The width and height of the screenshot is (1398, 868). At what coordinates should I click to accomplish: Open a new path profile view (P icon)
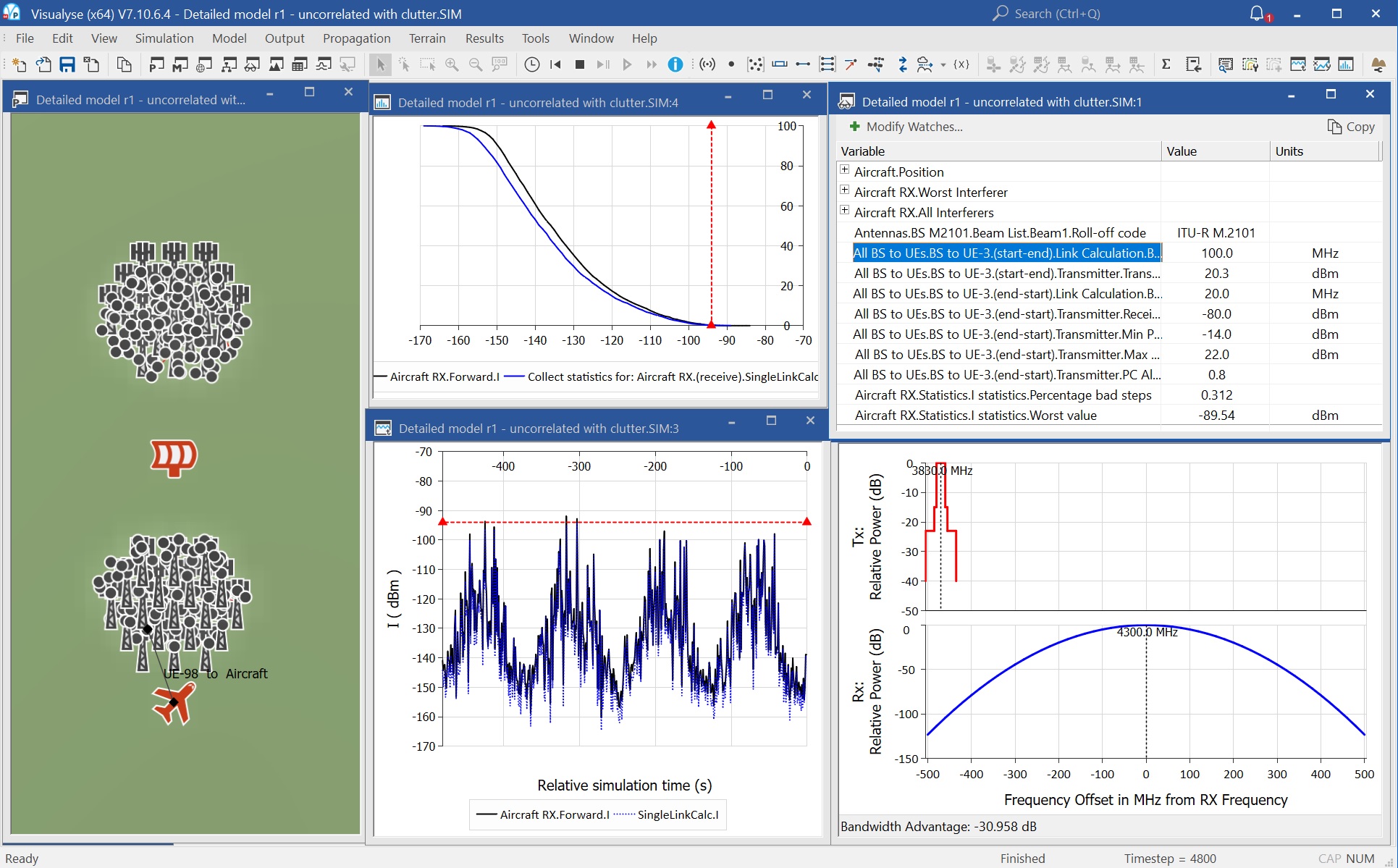point(156,65)
